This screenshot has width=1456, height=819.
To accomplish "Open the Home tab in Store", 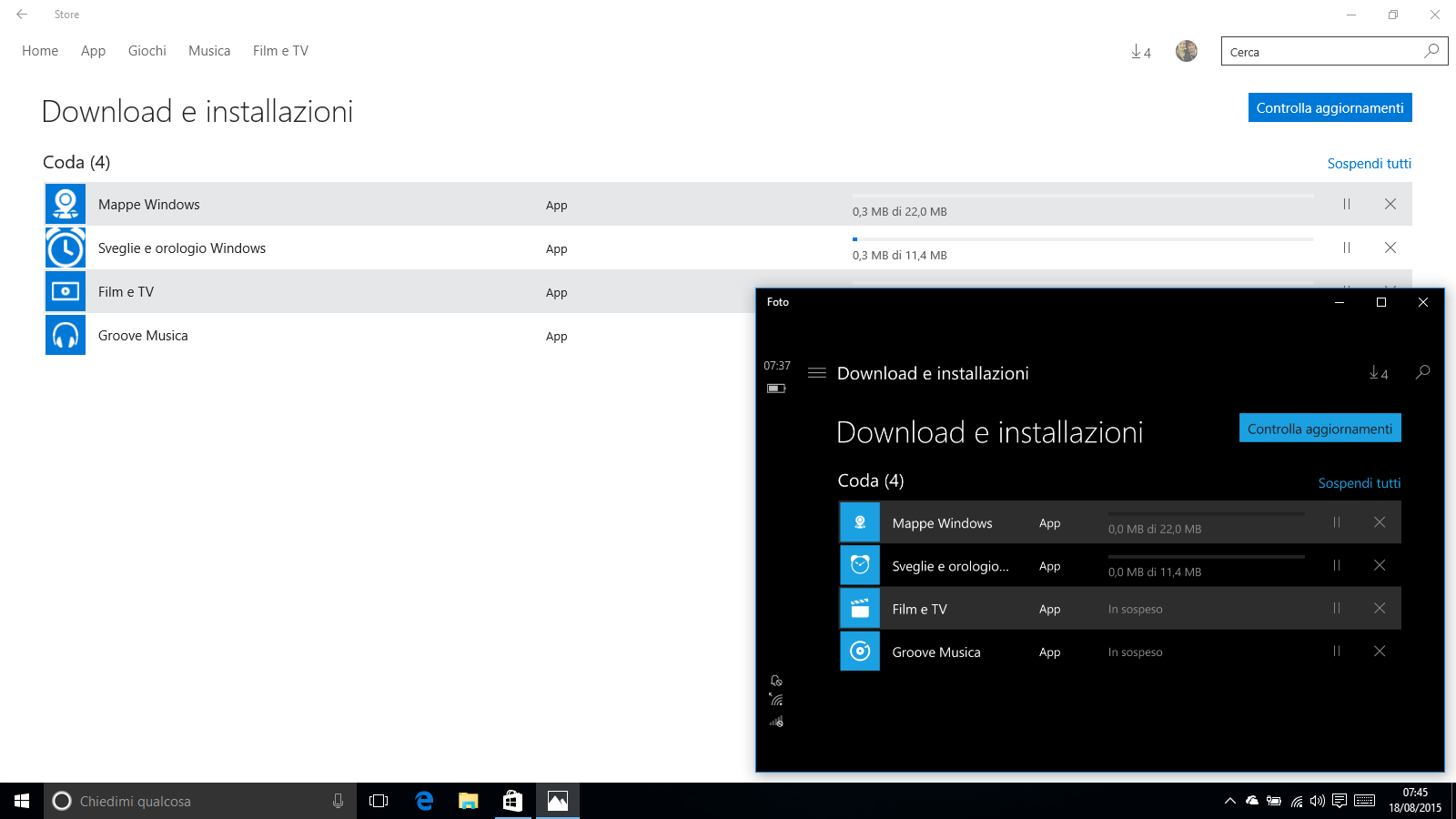I will click(40, 51).
